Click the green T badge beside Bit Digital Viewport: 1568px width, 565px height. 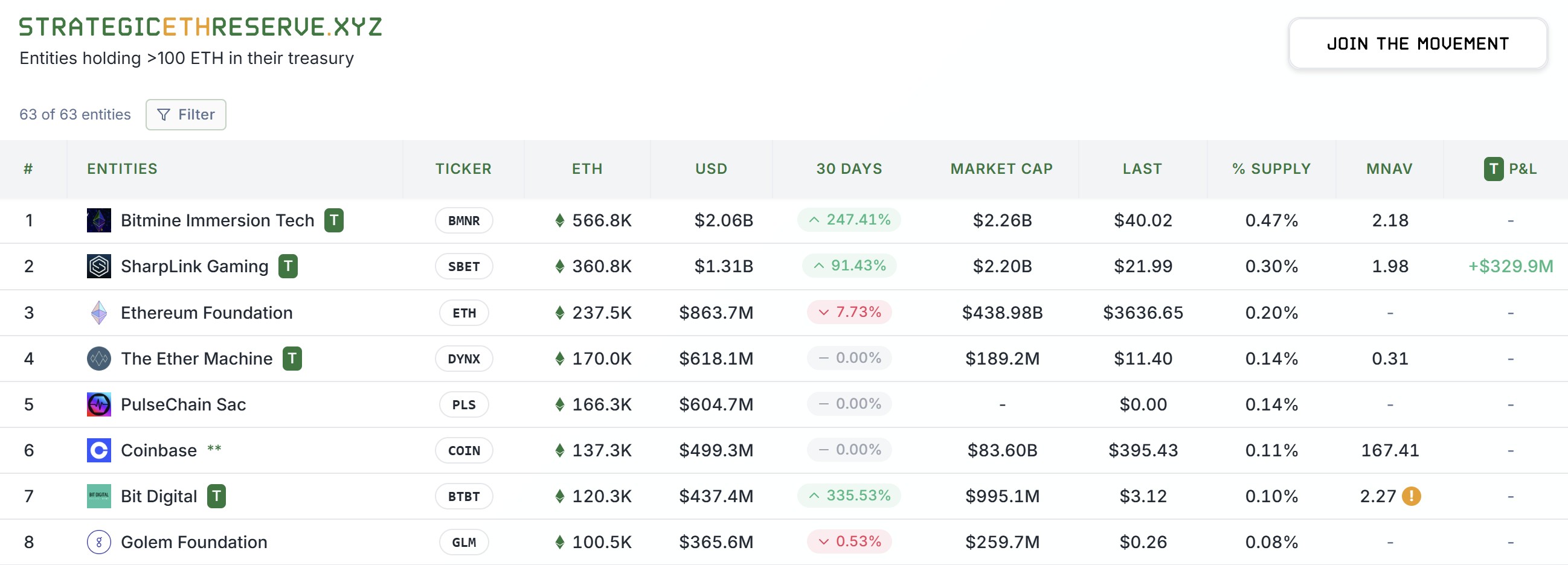click(216, 496)
